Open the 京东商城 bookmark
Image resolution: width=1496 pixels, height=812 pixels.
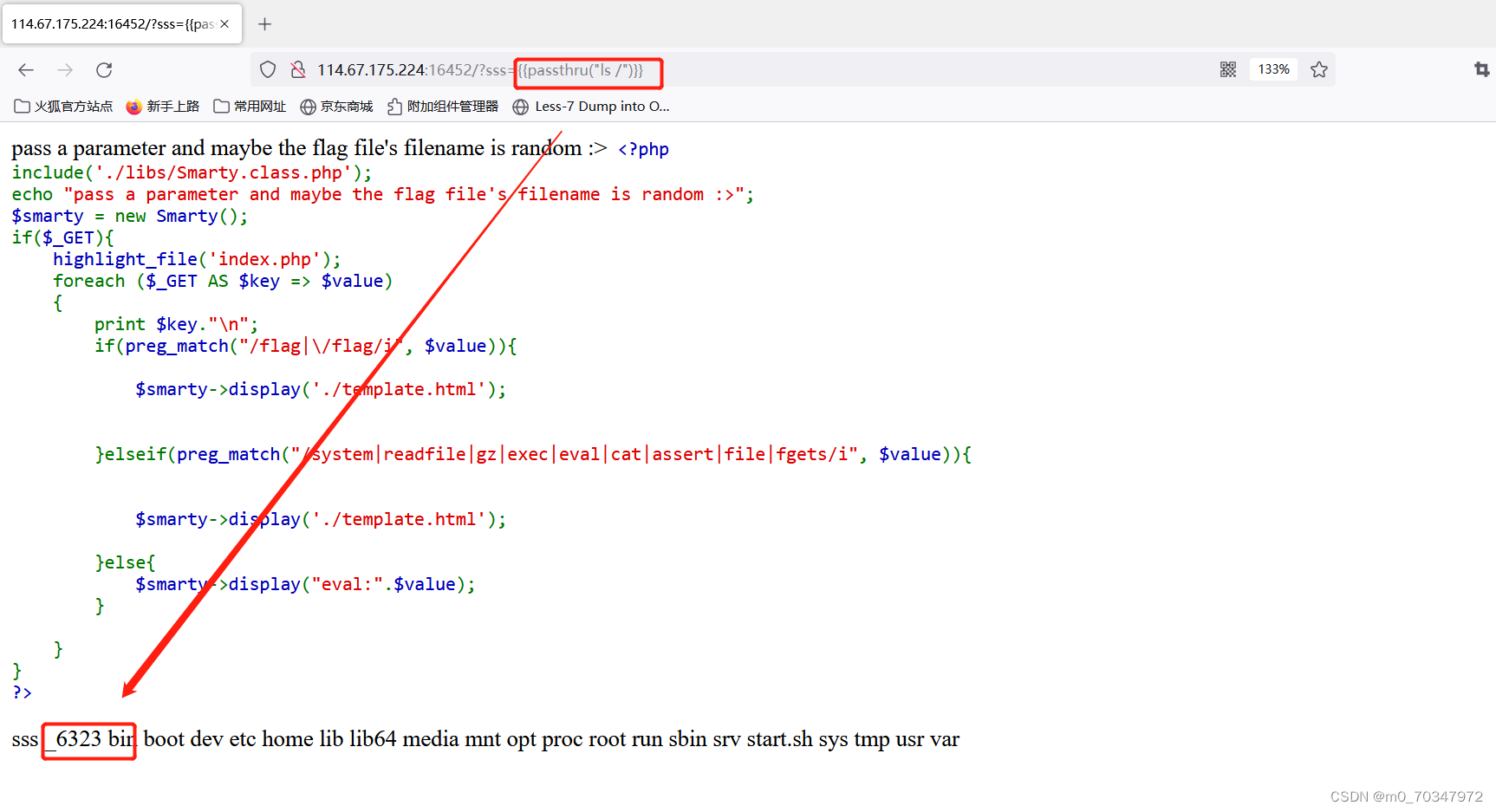pos(337,106)
